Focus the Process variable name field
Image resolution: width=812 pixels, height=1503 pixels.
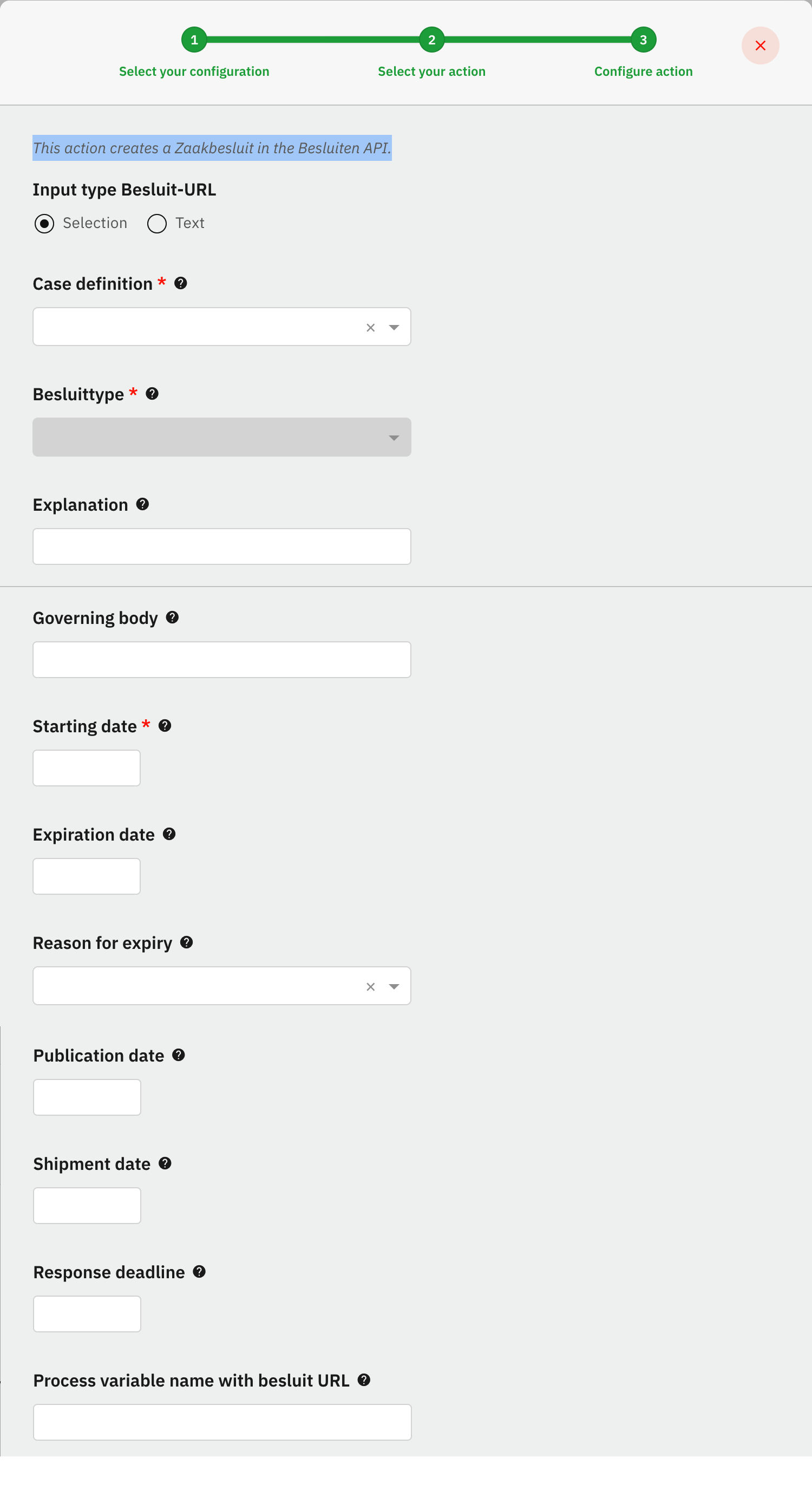click(x=221, y=1422)
